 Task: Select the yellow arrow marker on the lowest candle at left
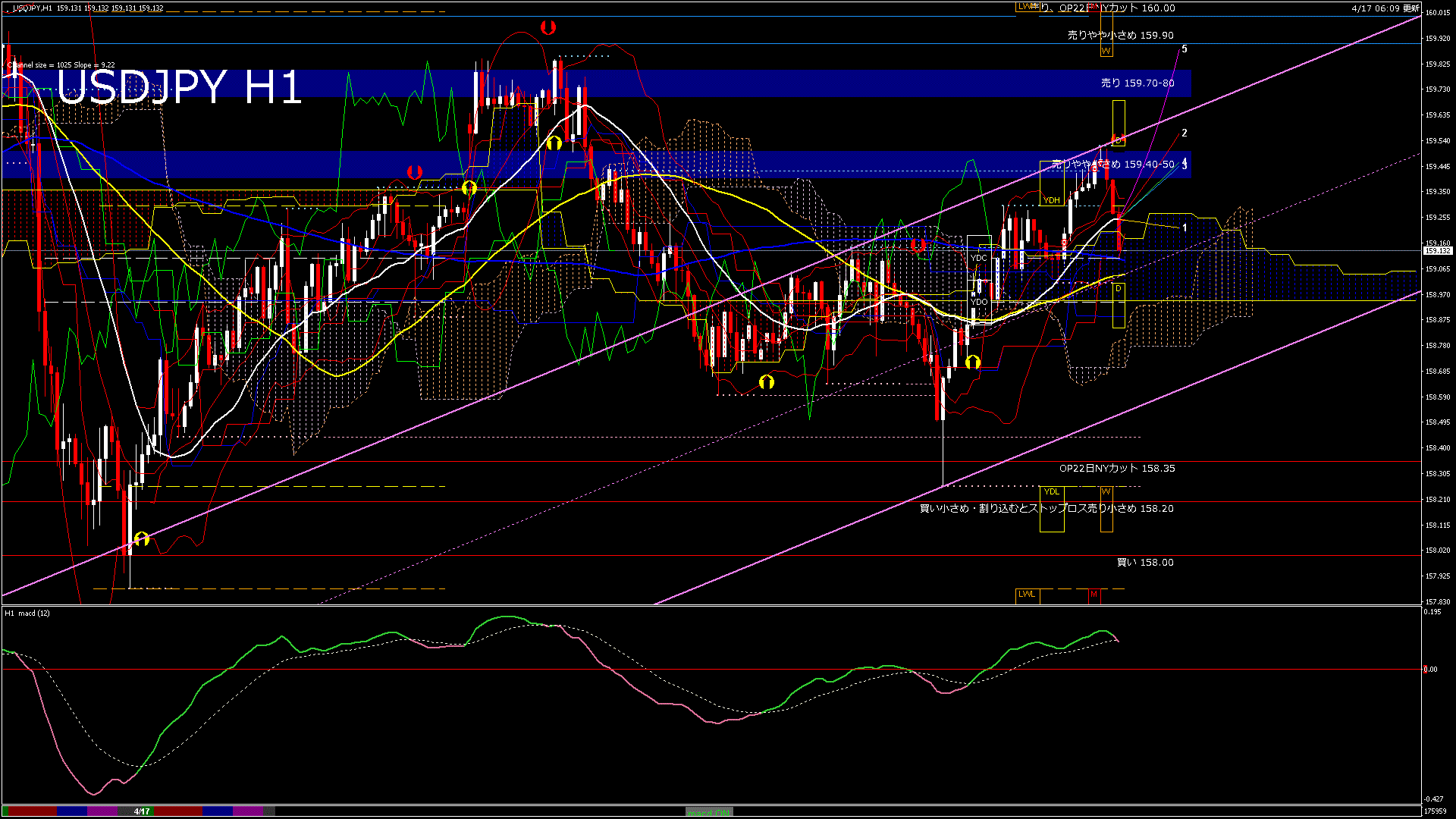coord(142,539)
